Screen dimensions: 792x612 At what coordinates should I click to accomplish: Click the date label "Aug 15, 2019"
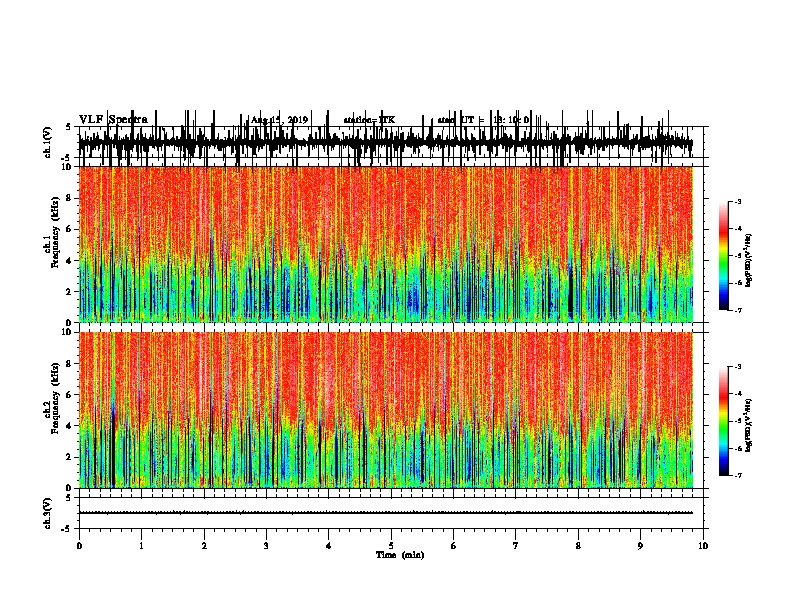click(x=279, y=120)
